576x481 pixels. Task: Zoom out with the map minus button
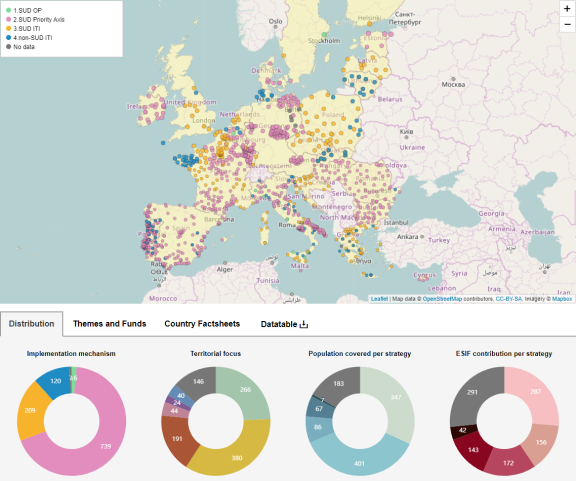click(567, 25)
